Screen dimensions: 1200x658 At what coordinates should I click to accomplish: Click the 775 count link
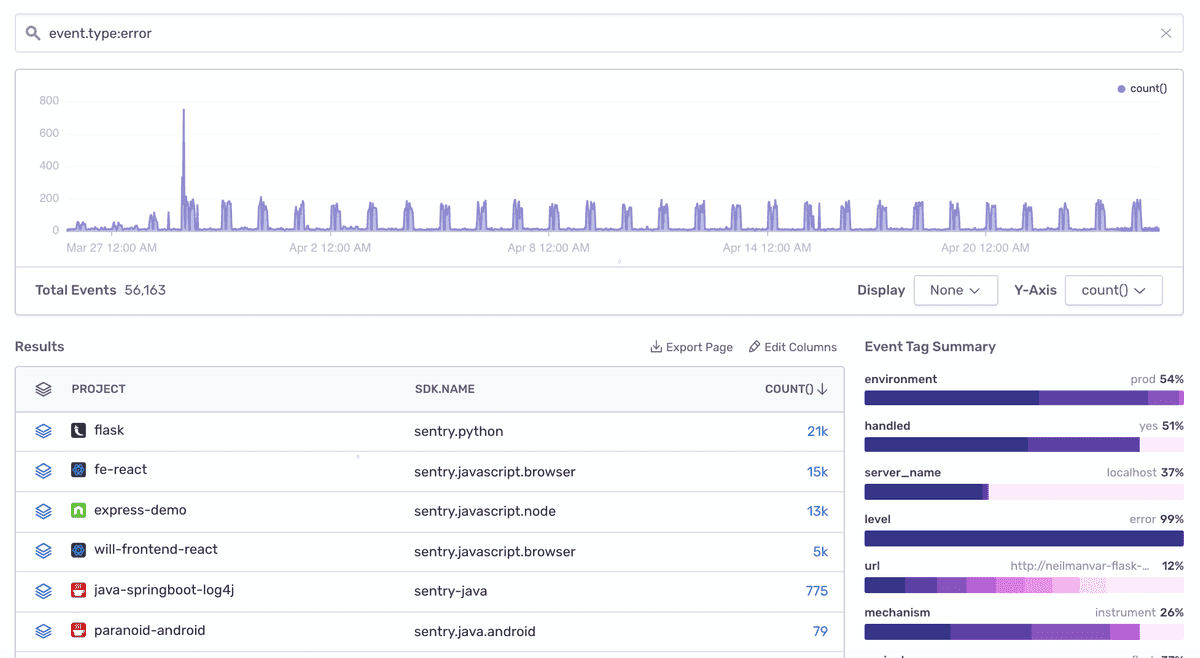[817, 591]
